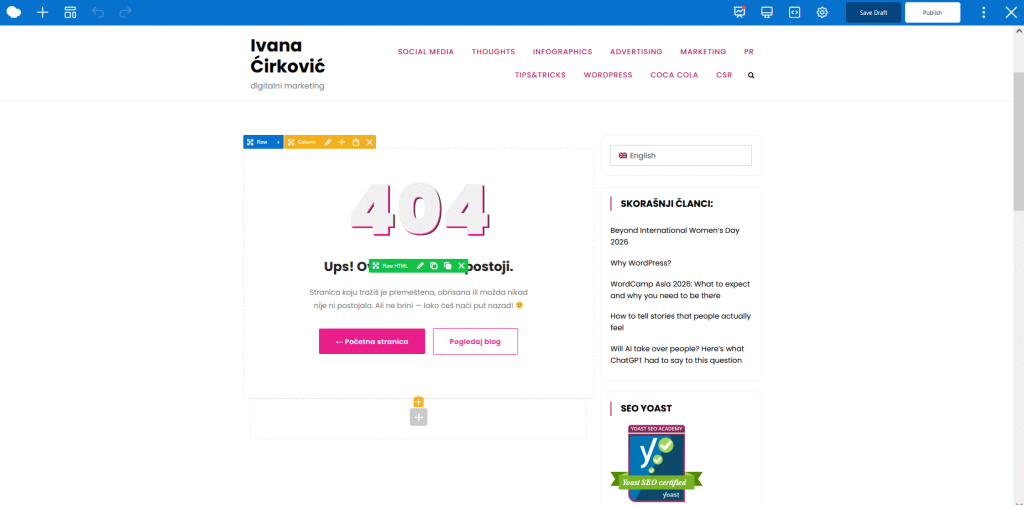This screenshot has width=1024, height=505.
Task: Click the digitalni marketing tagline text
Action: point(287,86)
